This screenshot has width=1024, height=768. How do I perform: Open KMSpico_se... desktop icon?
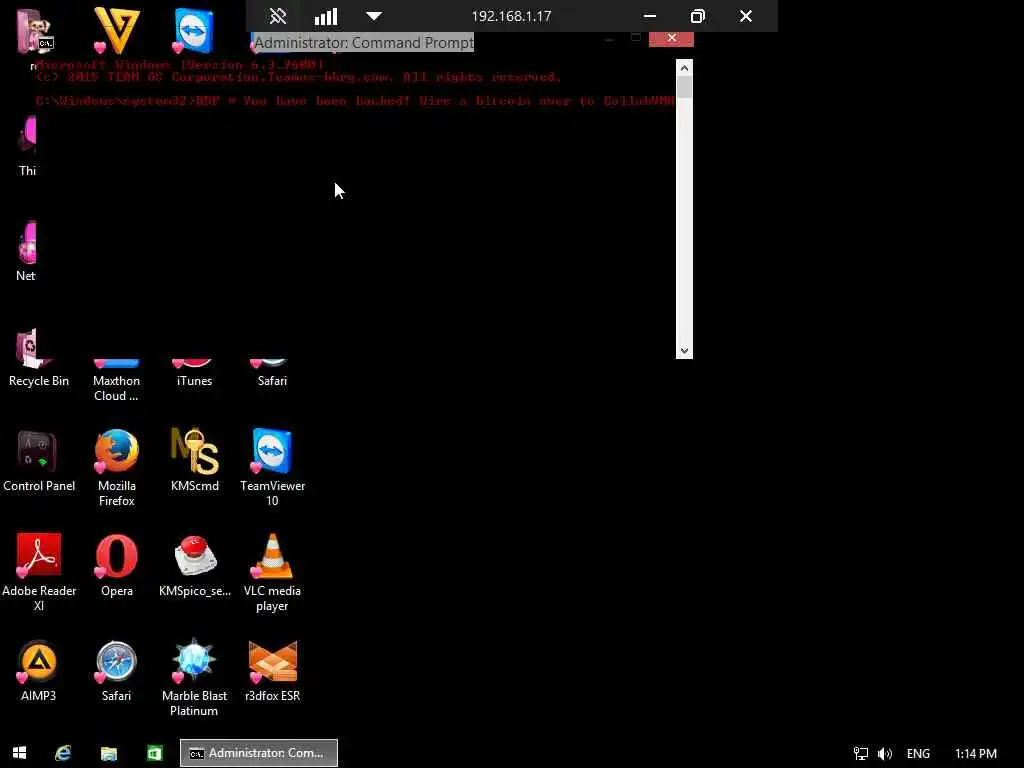195,565
